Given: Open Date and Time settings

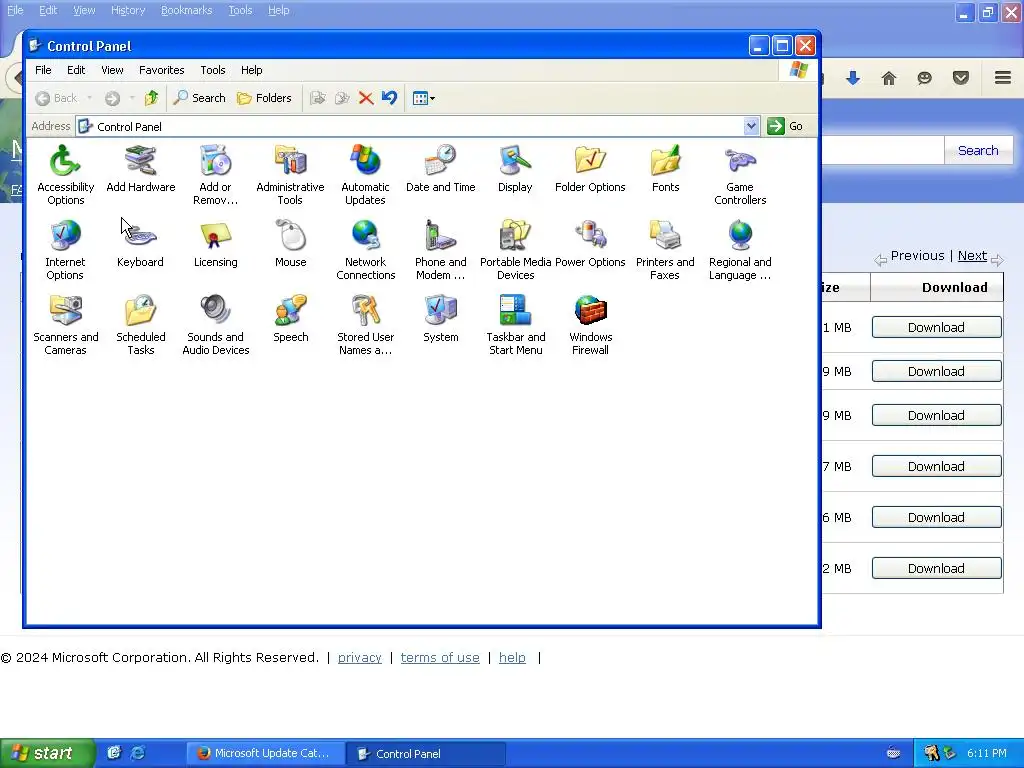Looking at the screenshot, I should tap(440, 168).
